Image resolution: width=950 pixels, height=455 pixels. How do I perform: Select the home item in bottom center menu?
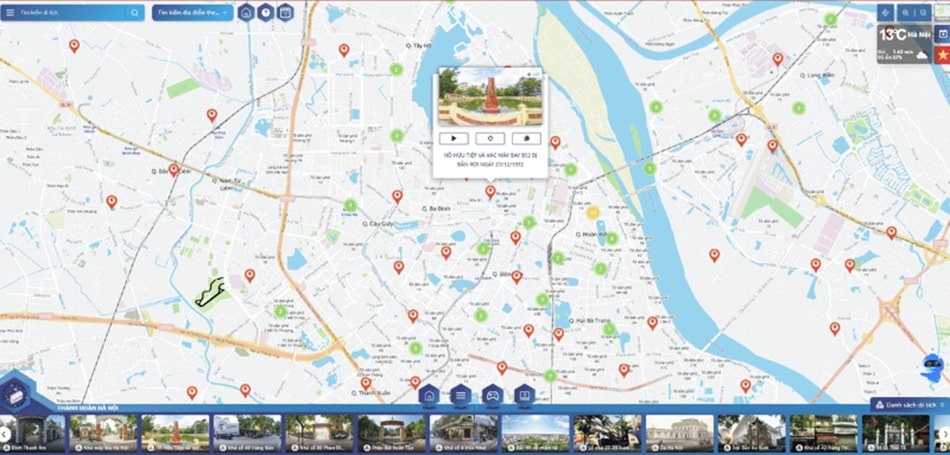pos(428,395)
